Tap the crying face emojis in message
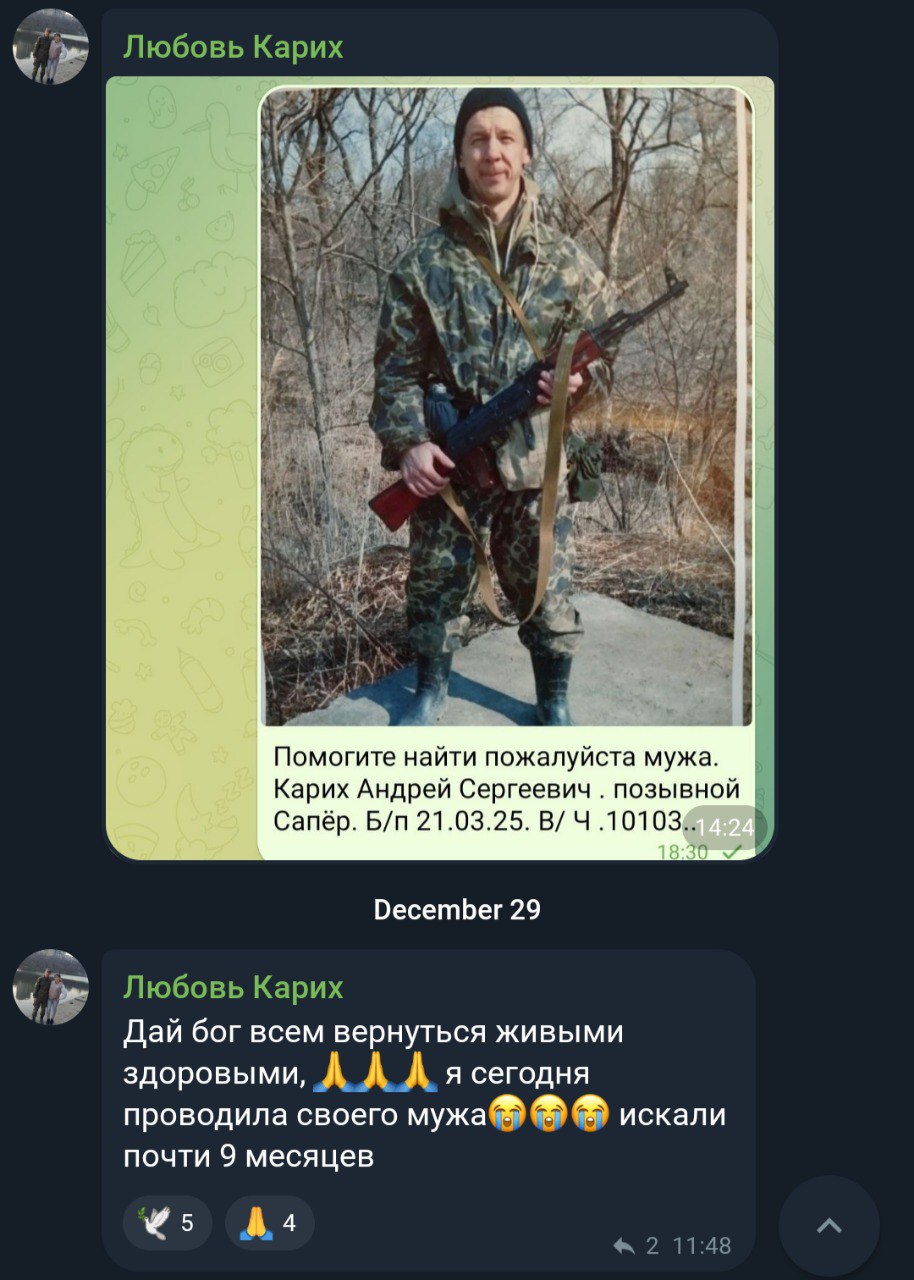Screen dimensions: 914x1280 (x=548, y=1115)
